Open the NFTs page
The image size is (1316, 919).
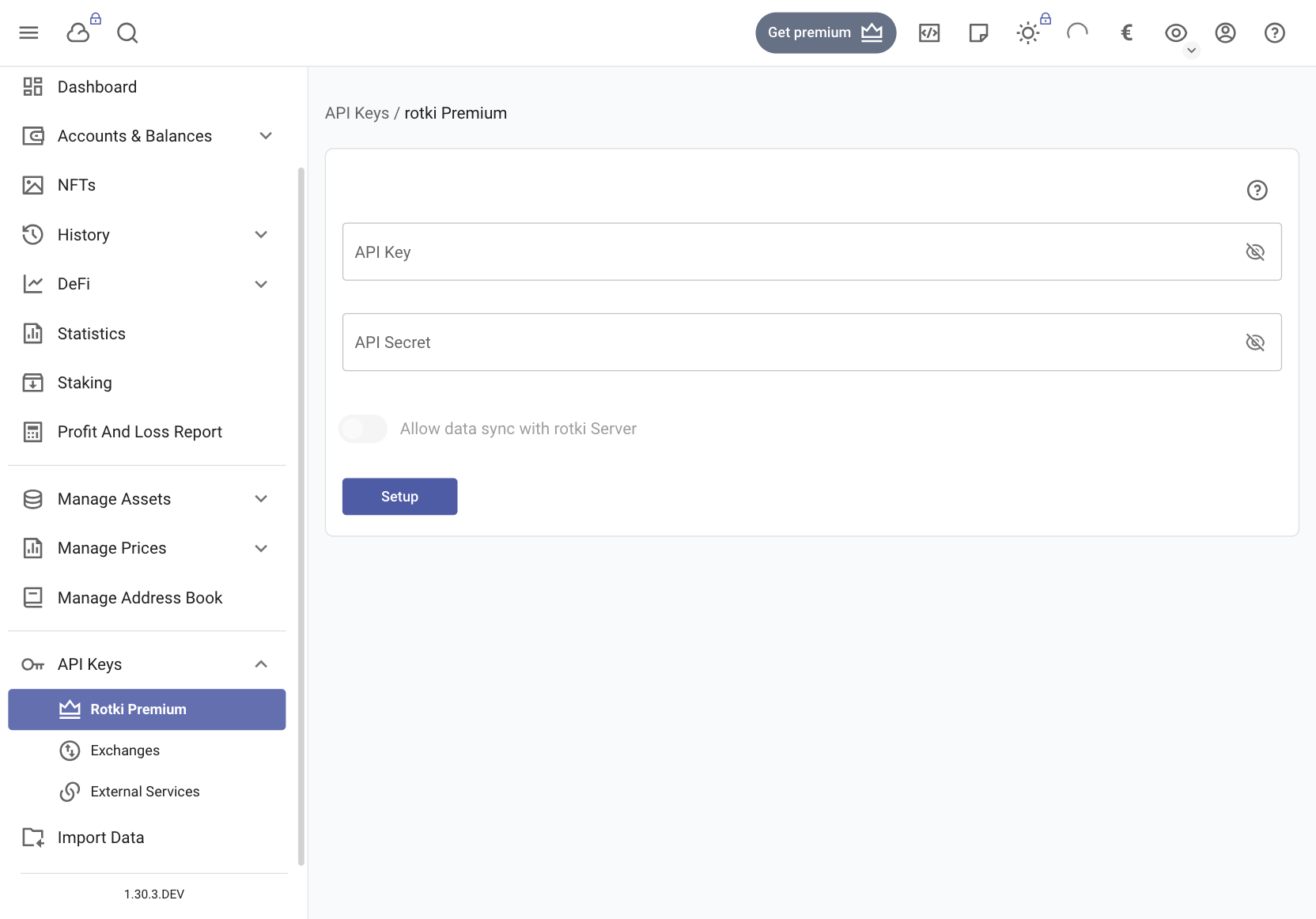click(147, 185)
